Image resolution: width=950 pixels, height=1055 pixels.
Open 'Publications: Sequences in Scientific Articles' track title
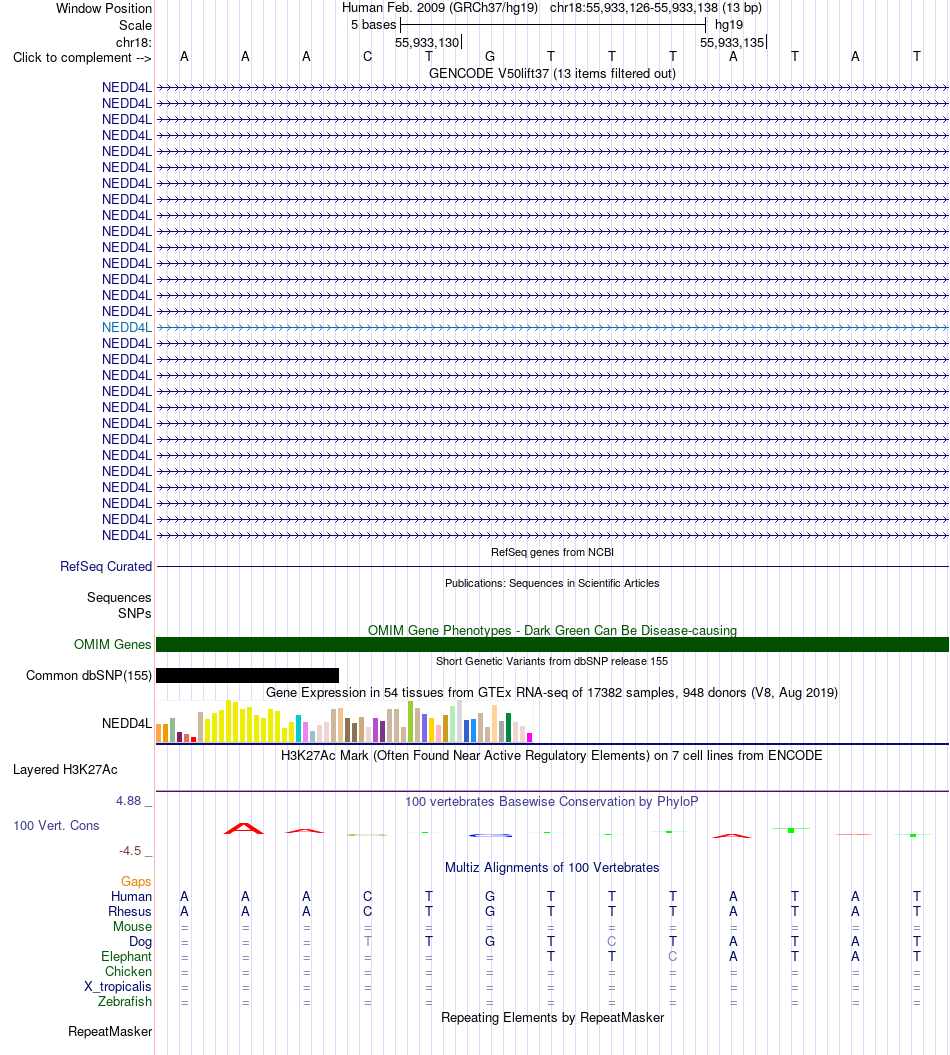tap(552, 583)
